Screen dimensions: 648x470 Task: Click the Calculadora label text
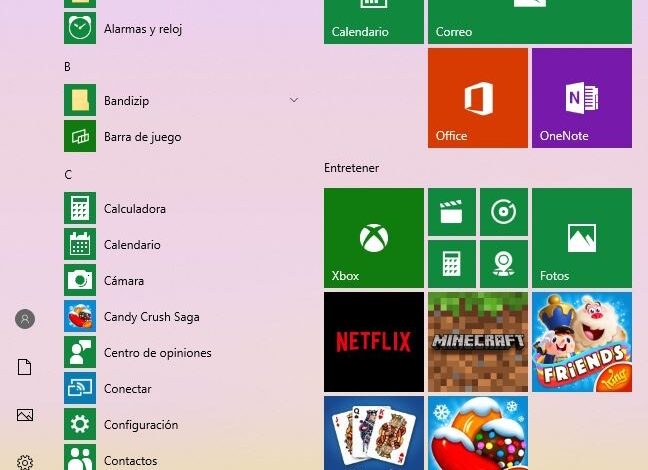135,209
